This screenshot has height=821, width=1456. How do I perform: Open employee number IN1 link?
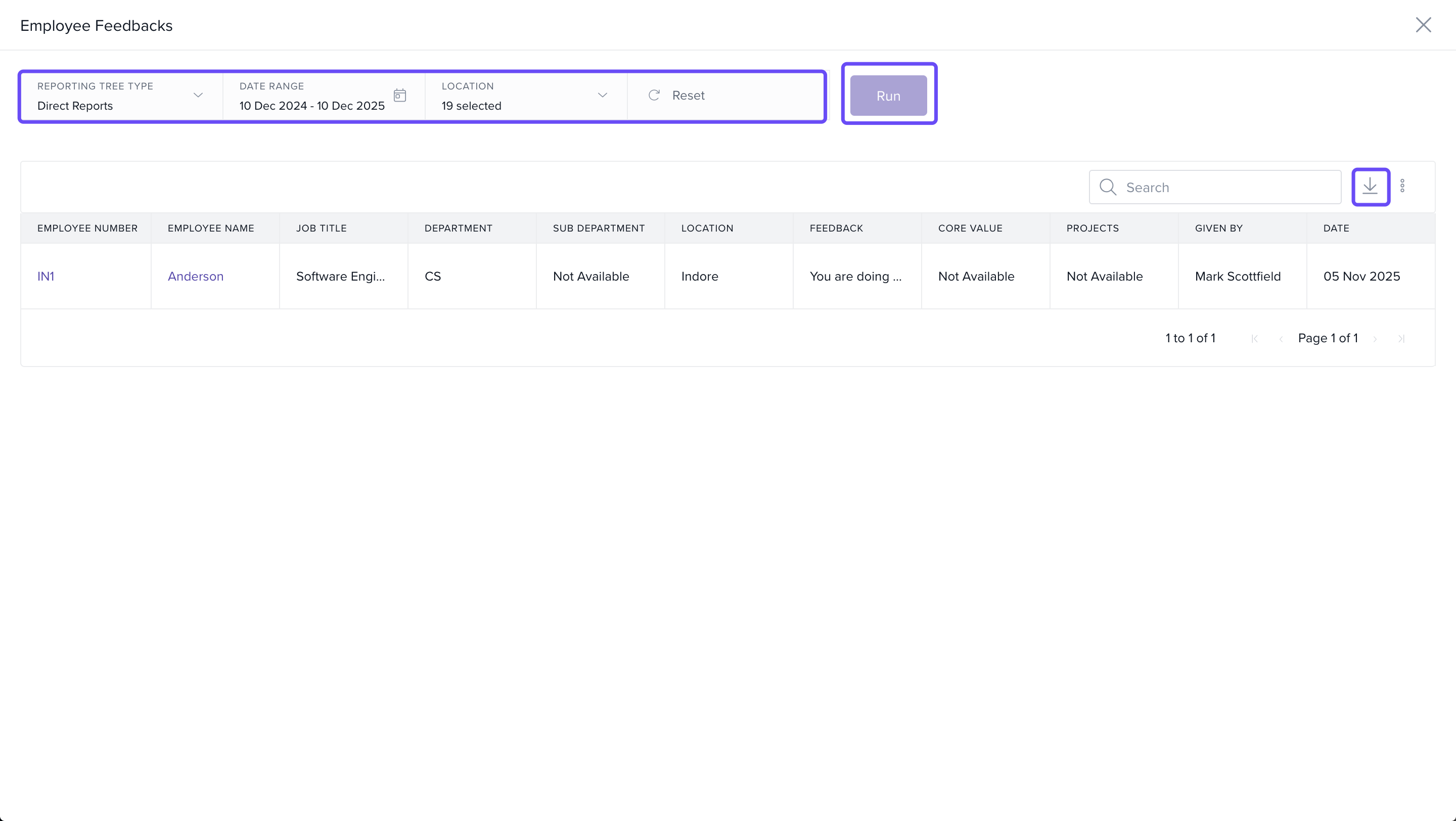click(46, 277)
